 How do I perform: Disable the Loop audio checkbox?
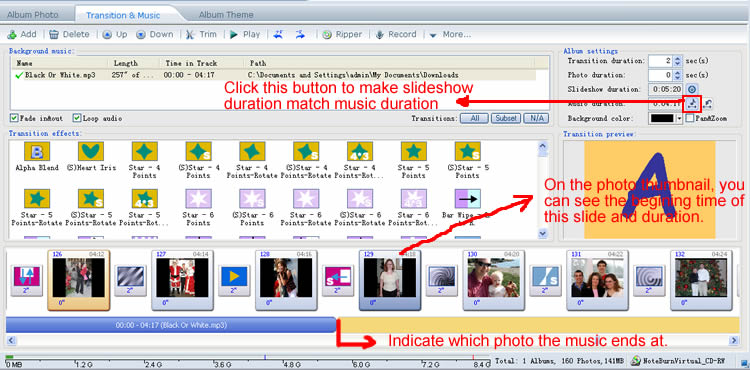click(x=77, y=118)
